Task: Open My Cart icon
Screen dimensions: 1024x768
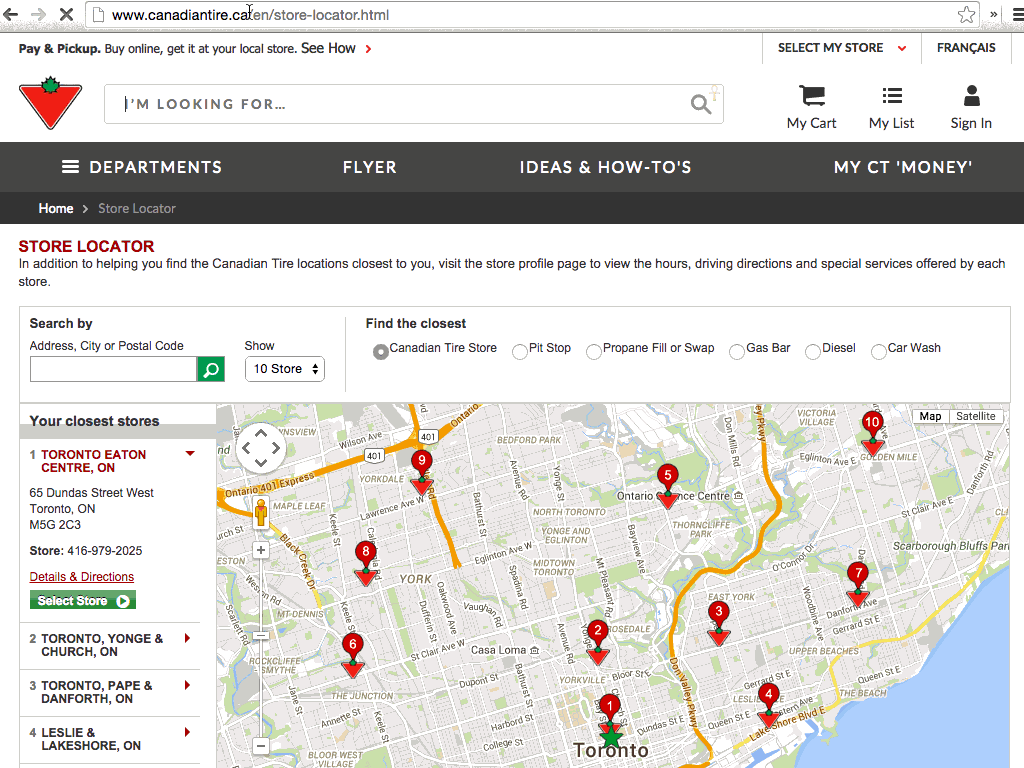Action: pyautogui.click(x=811, y=96)
